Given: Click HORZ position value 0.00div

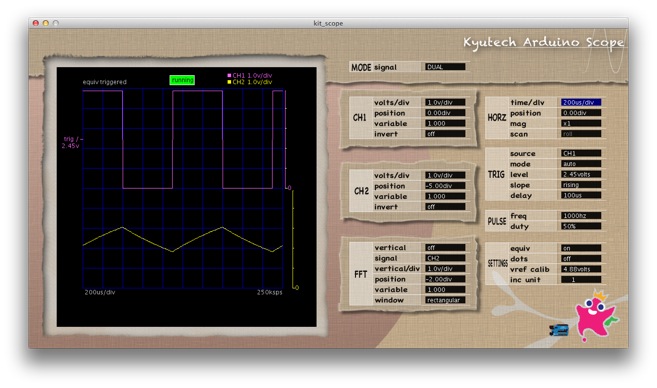Looking at the screenshot, I should pos(581,113).
